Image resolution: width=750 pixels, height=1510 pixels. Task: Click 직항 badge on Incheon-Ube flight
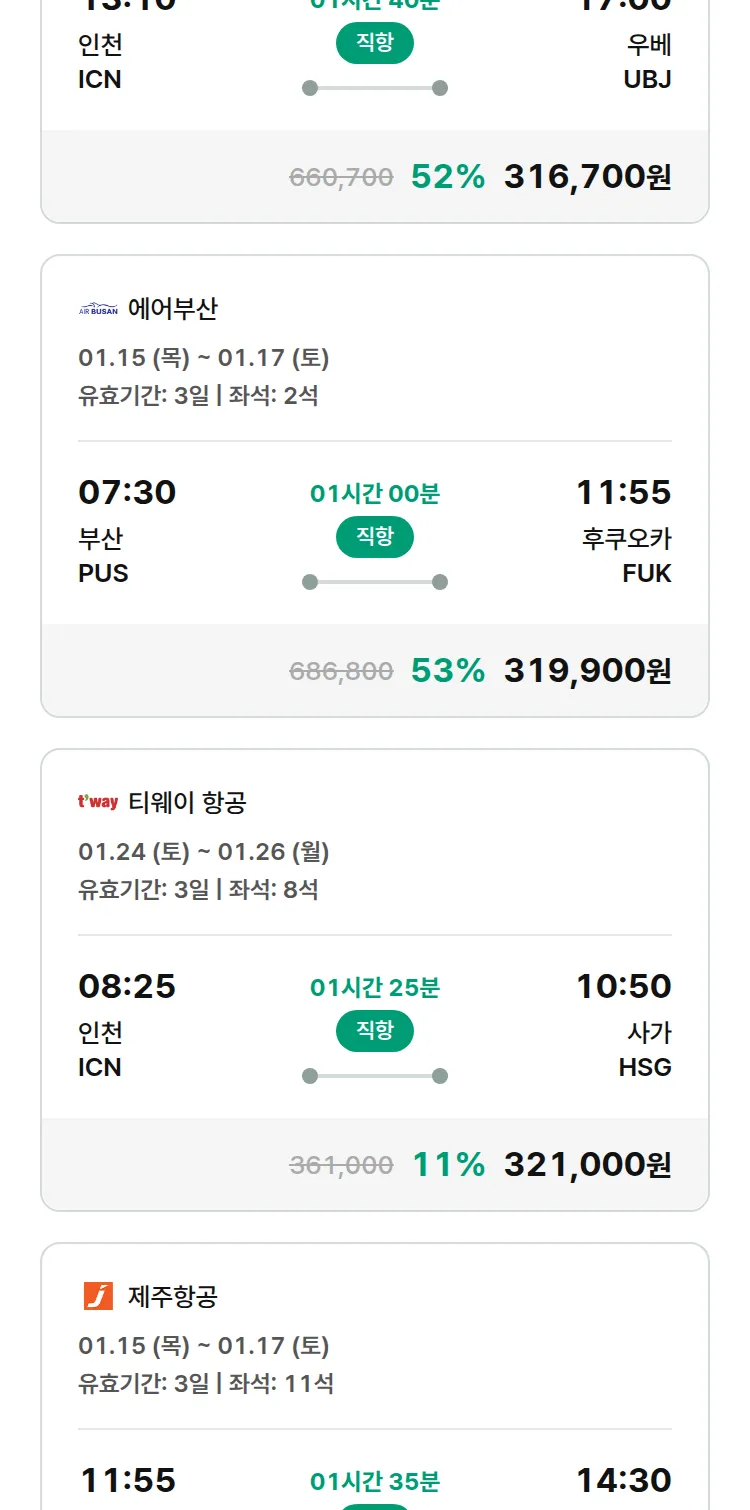[x=375, y=43]
